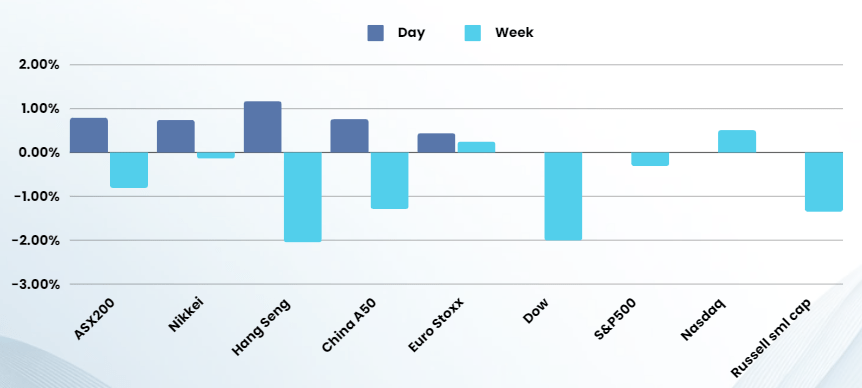Toggle the Week series legend label

pos(514,33)
